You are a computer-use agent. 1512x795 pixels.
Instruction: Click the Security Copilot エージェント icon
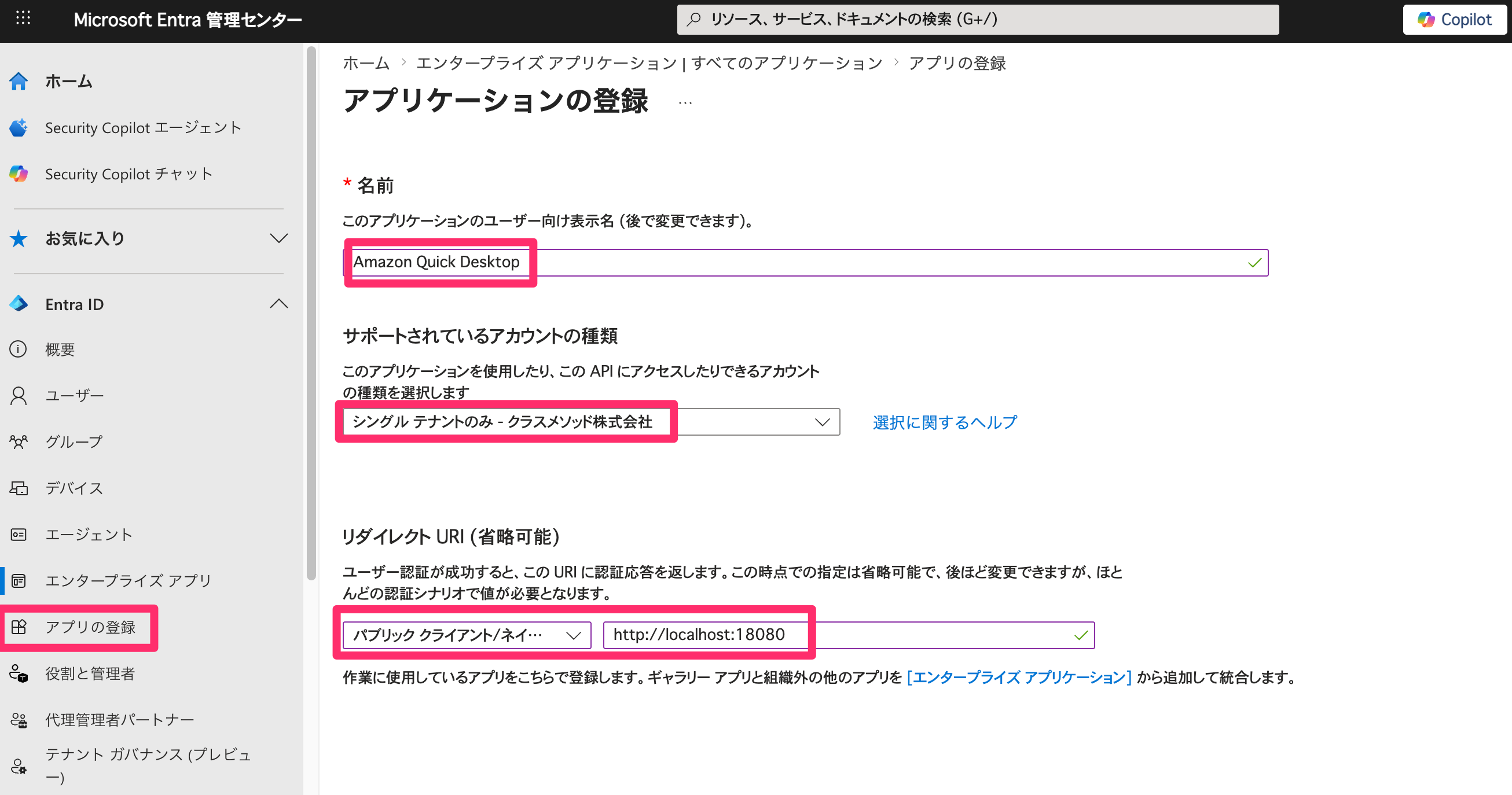(x=19, y=127)
